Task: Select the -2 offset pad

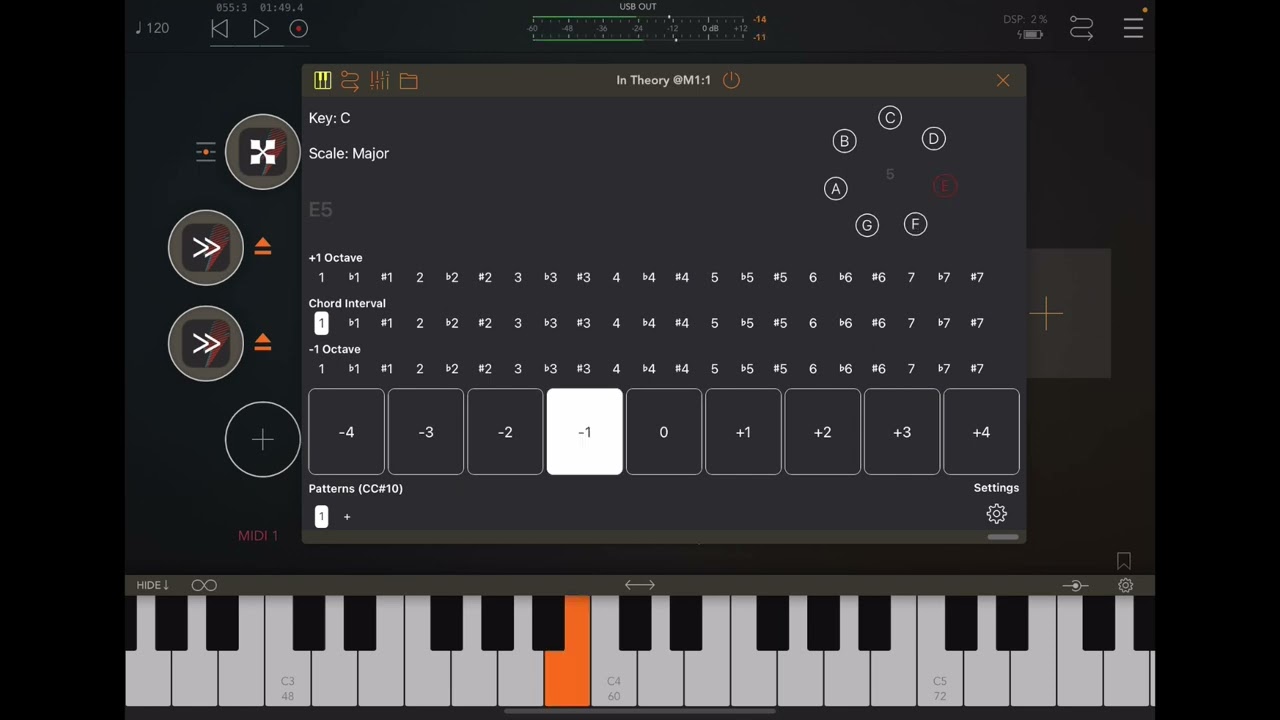Action: point(505,432)
